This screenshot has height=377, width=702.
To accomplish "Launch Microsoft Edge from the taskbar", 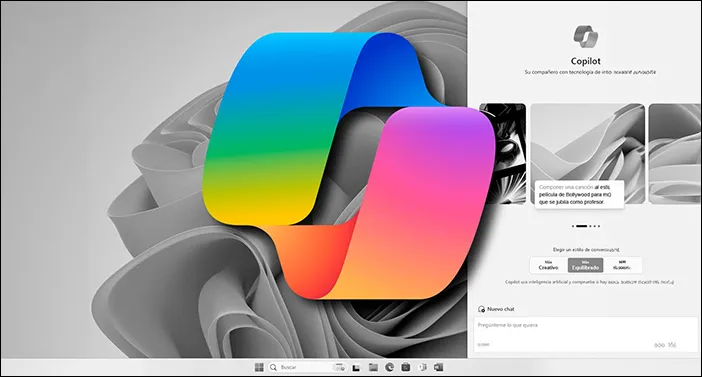I will point(390,367).
